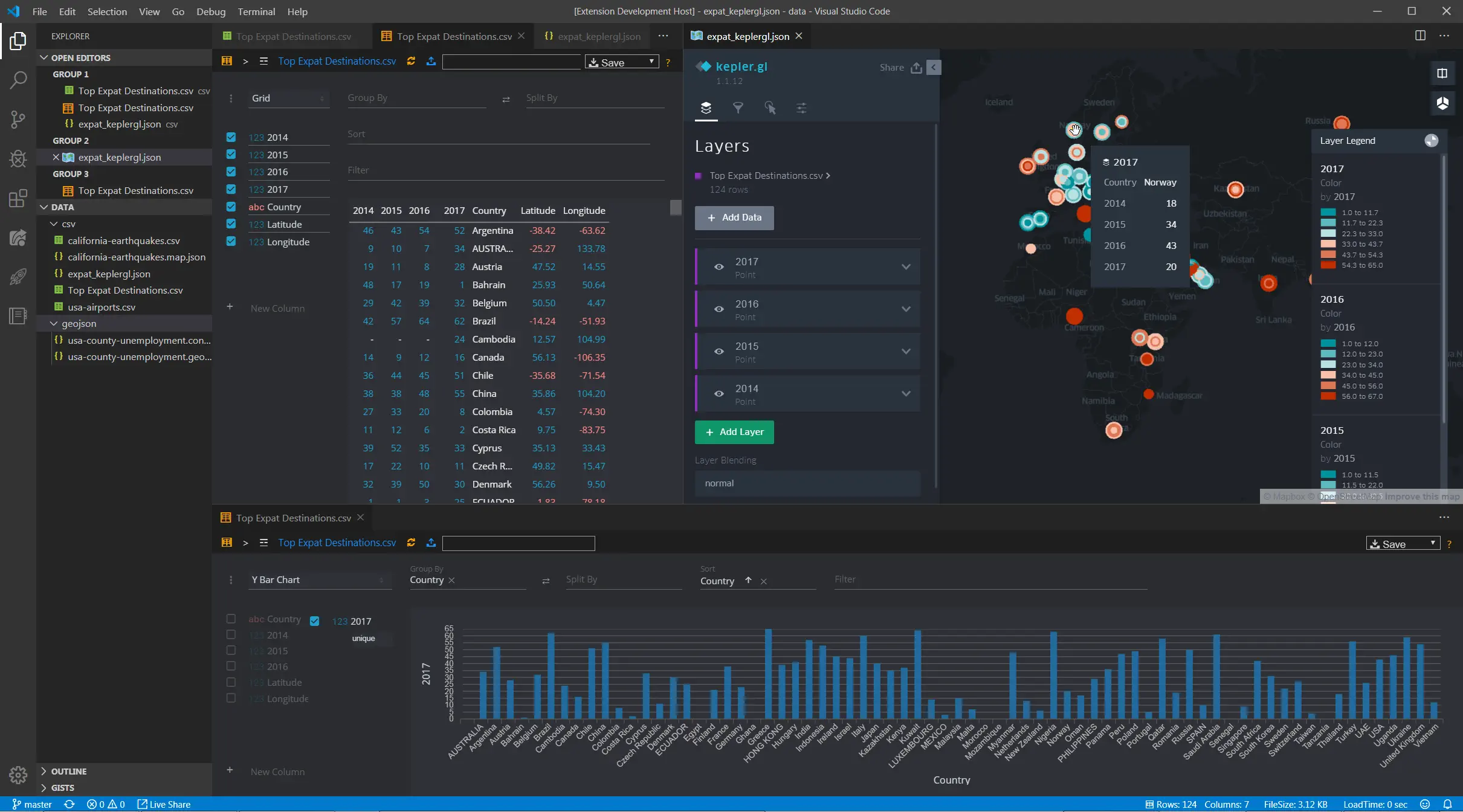The height and width of the screenshot is (812, 1463).
Task: Refresh data in upper data preview toolbar
Action: [411, 62]
